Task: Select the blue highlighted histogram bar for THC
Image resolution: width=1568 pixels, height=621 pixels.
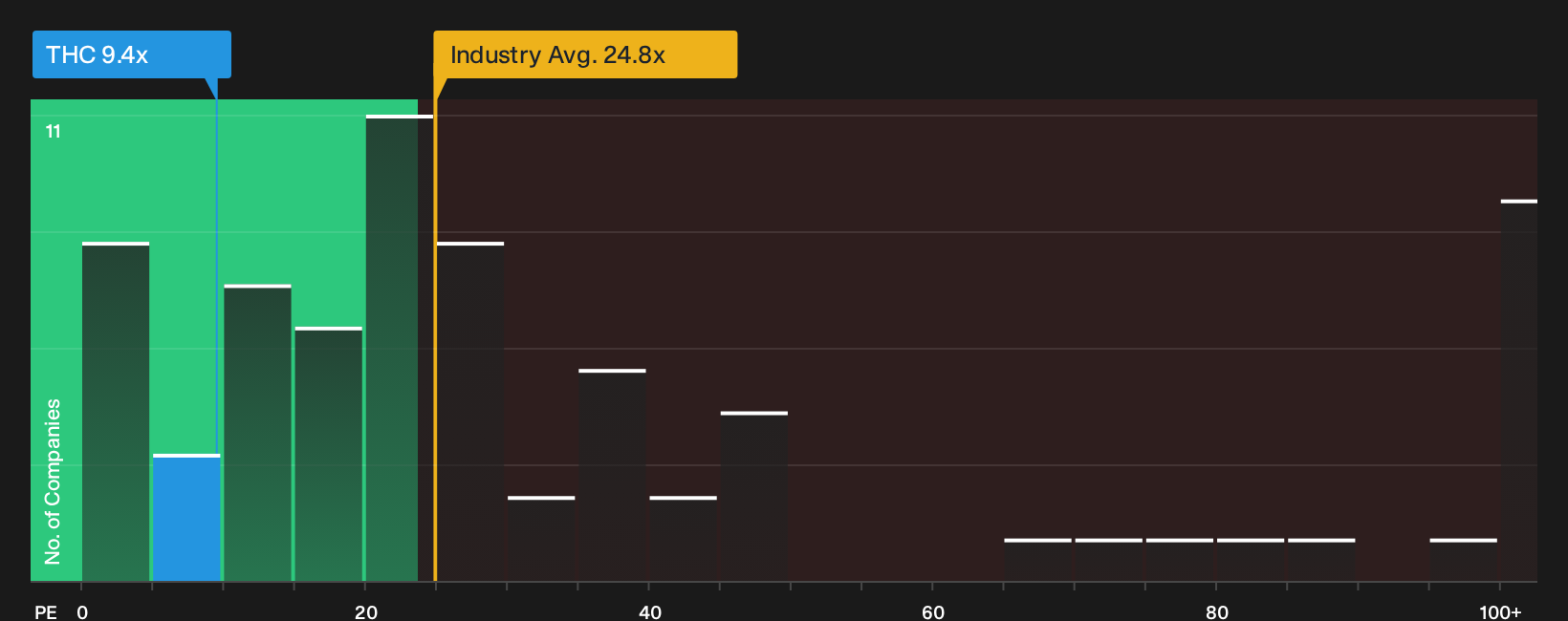Action: (186, 518)
